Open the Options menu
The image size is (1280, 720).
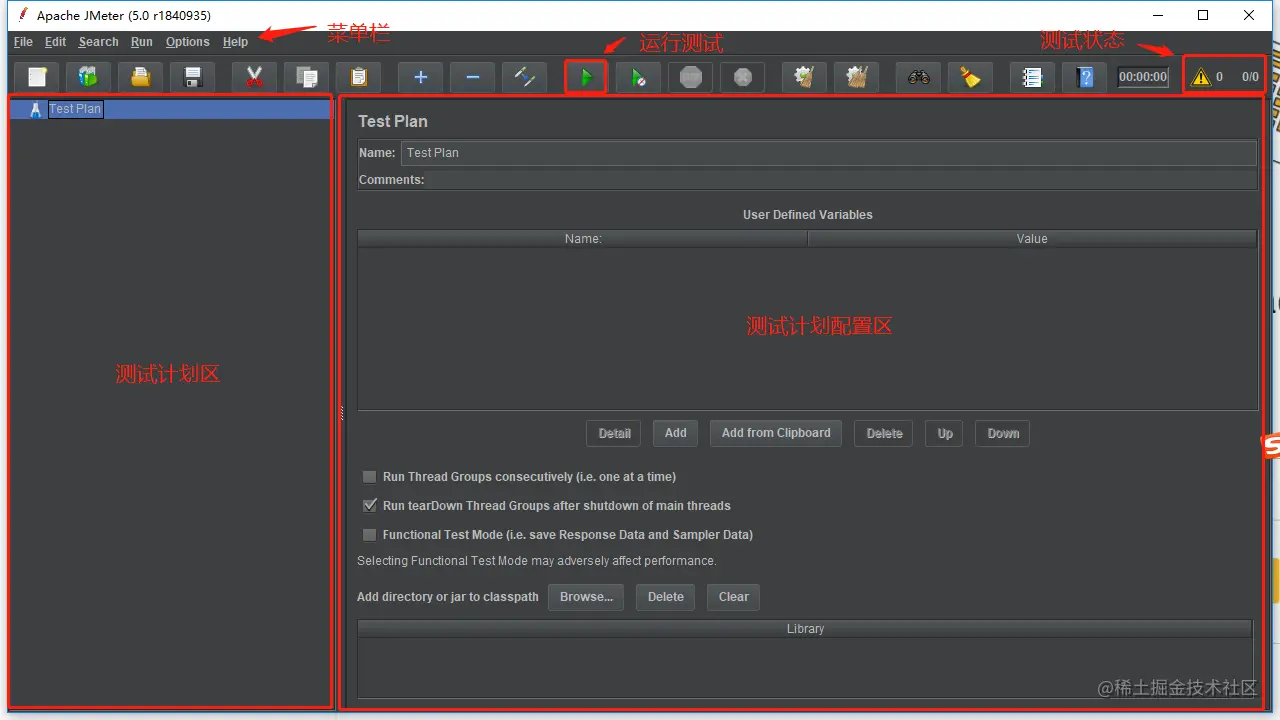tap(188, 42)
